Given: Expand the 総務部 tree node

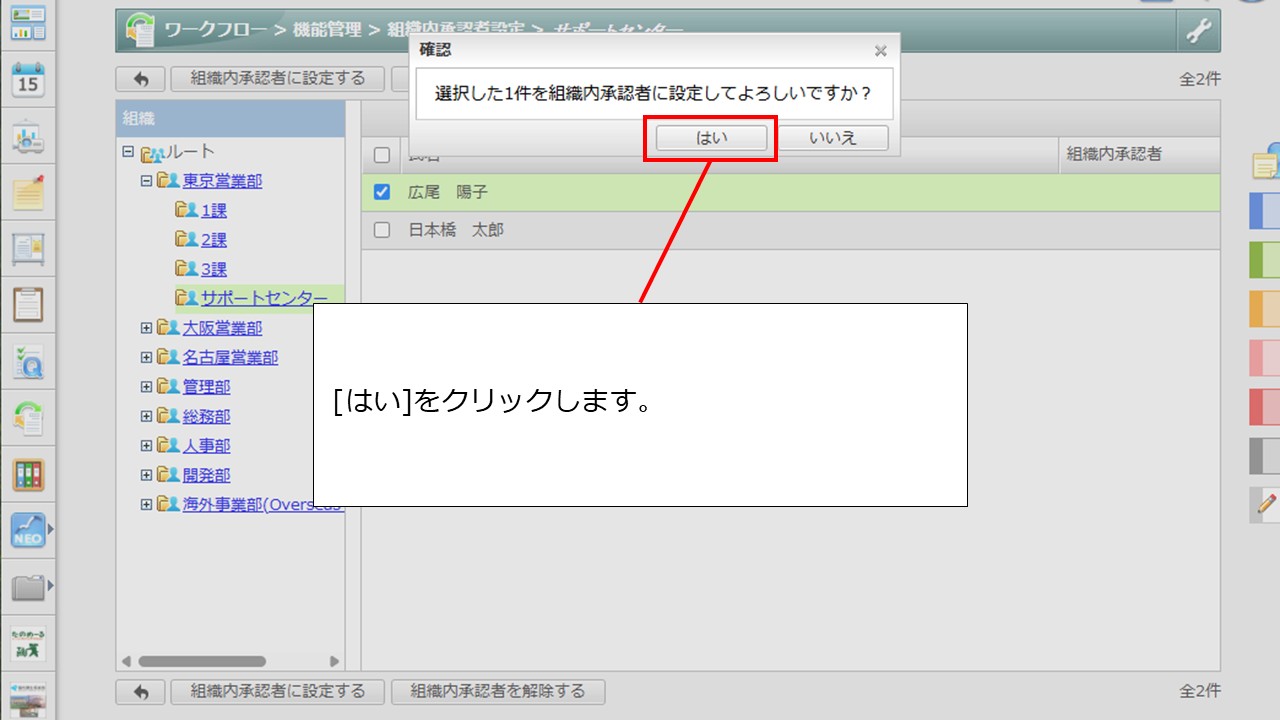Looking at the screenshot, I should pos(146,416).
